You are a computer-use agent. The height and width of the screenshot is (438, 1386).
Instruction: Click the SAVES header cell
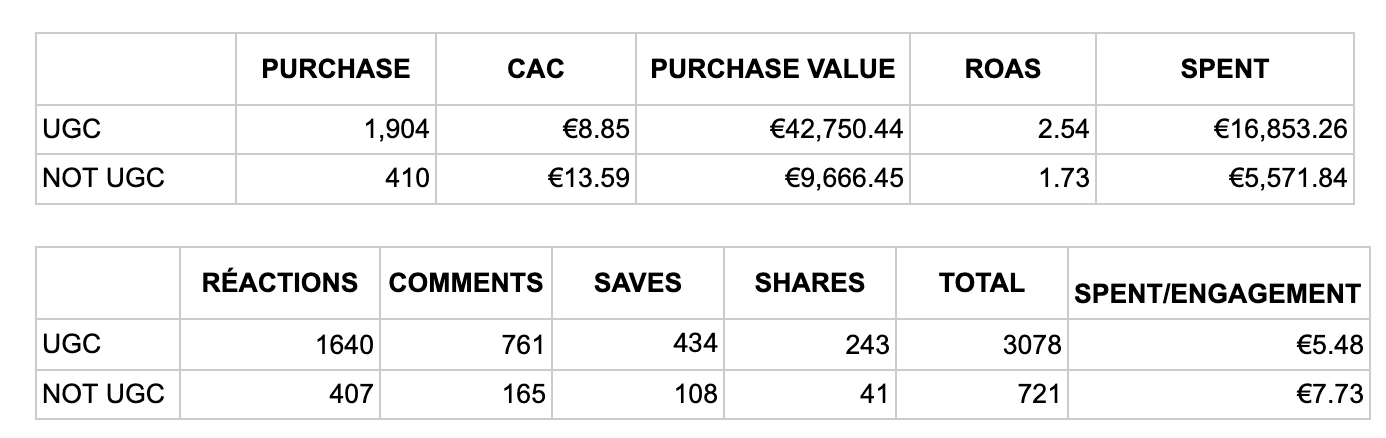point(637,283)
